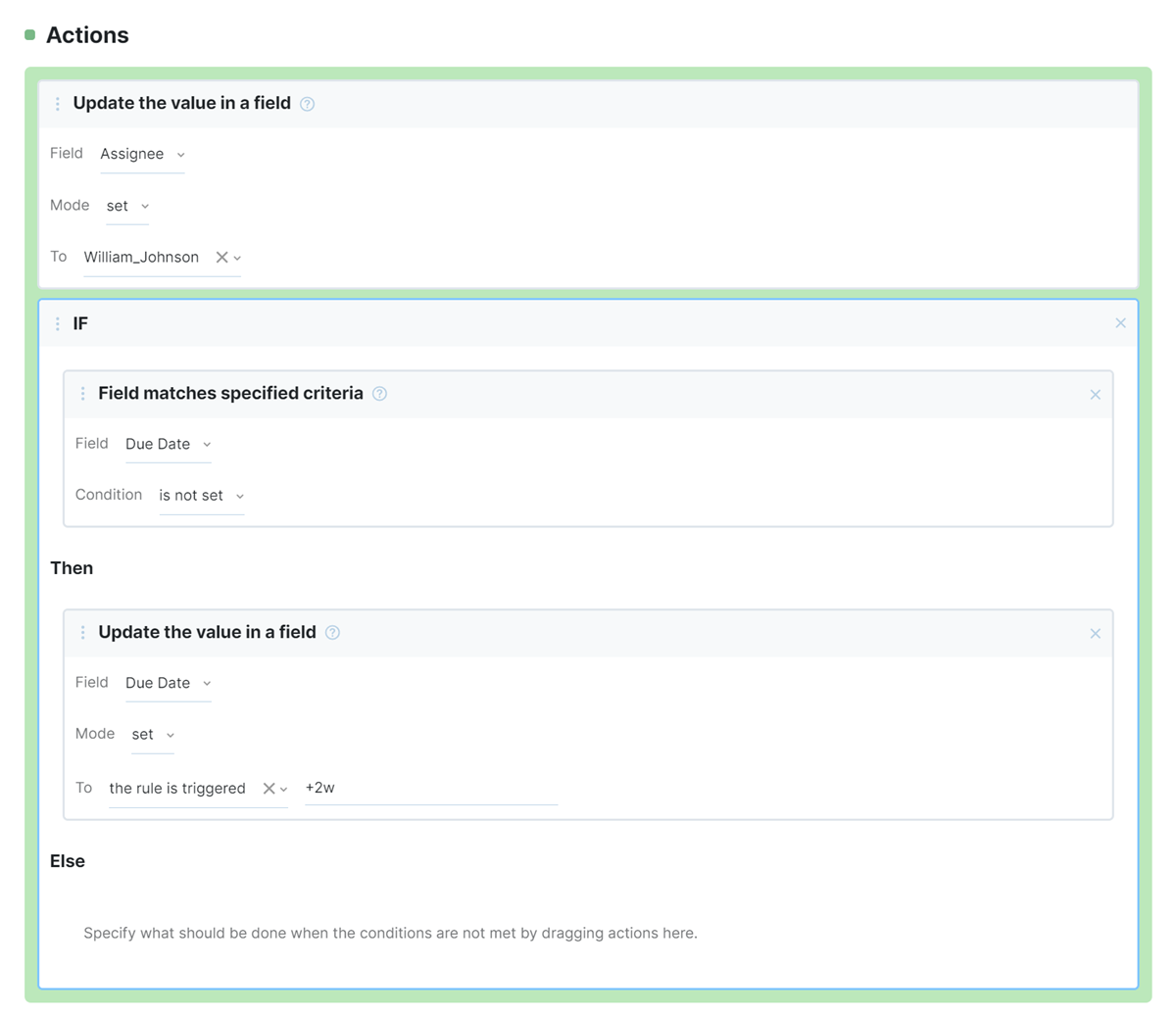Open help for 'Field matches specified criteria'
The height and width of the screenshot is (1014, 1176).
(380, 393)
